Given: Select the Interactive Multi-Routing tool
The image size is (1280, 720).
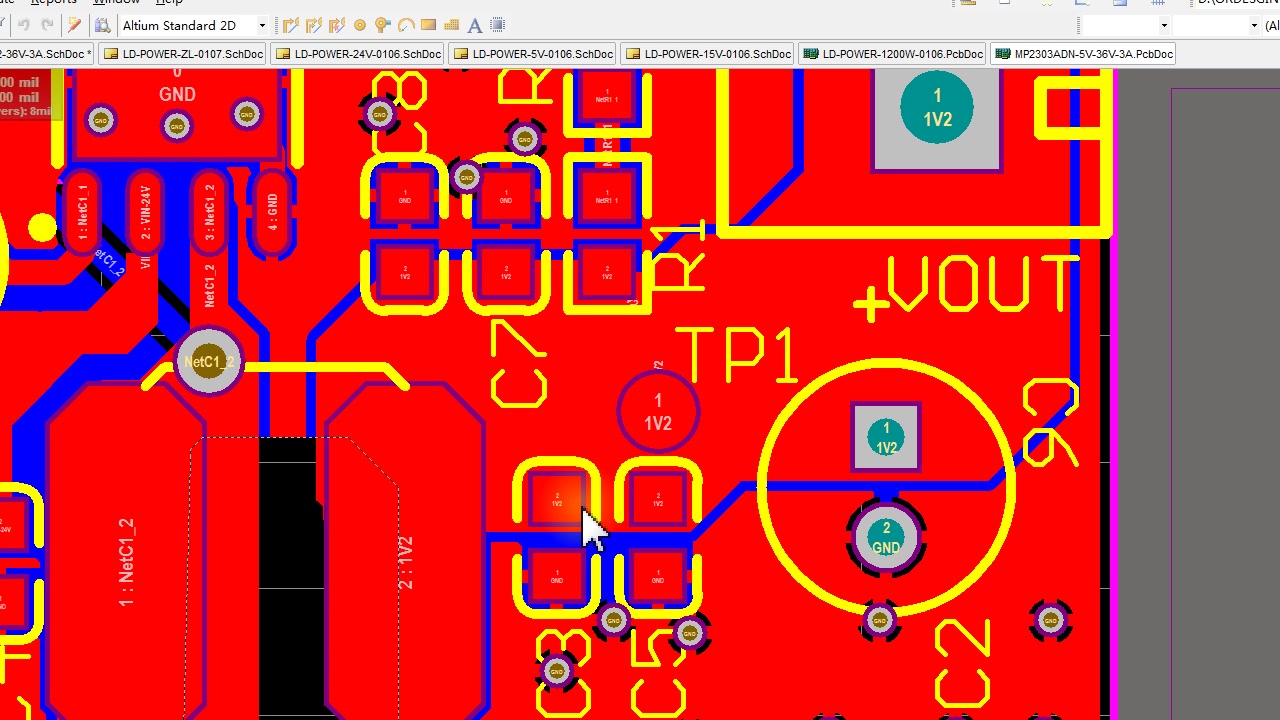Looking at the screenshot, I should pyautogui.click(x=314, y=25).
